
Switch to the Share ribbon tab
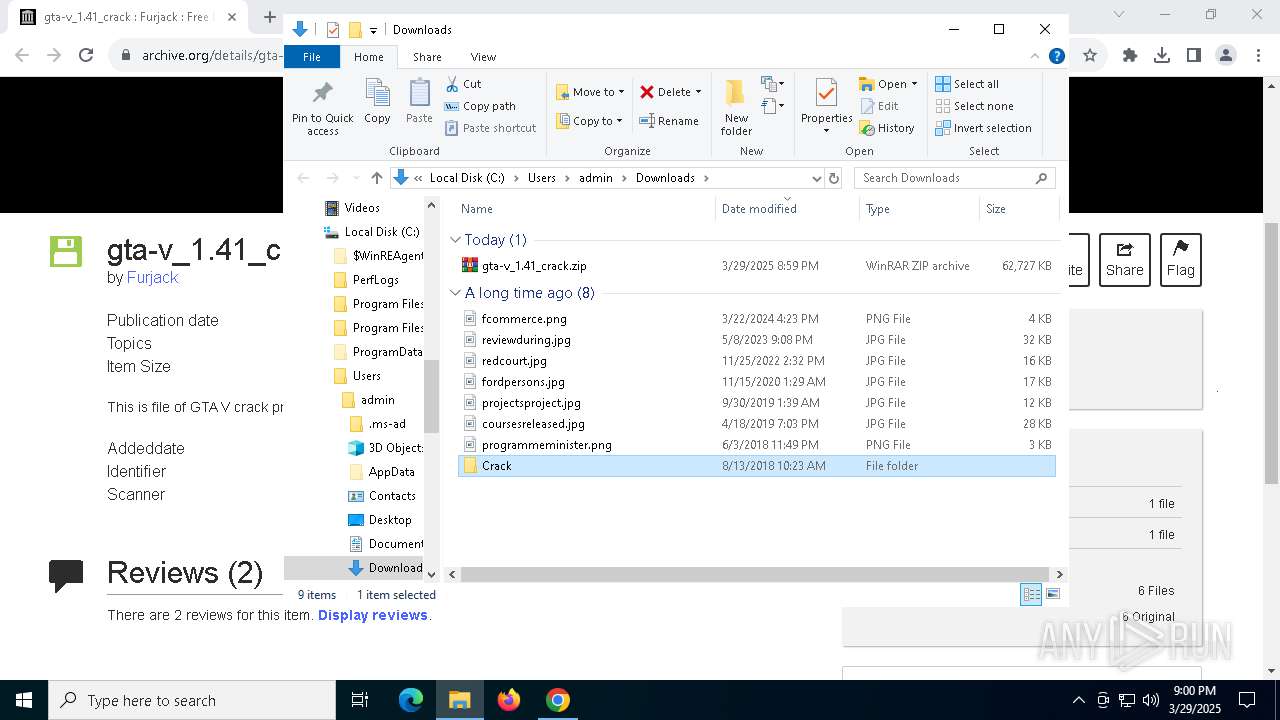point(427,57)
